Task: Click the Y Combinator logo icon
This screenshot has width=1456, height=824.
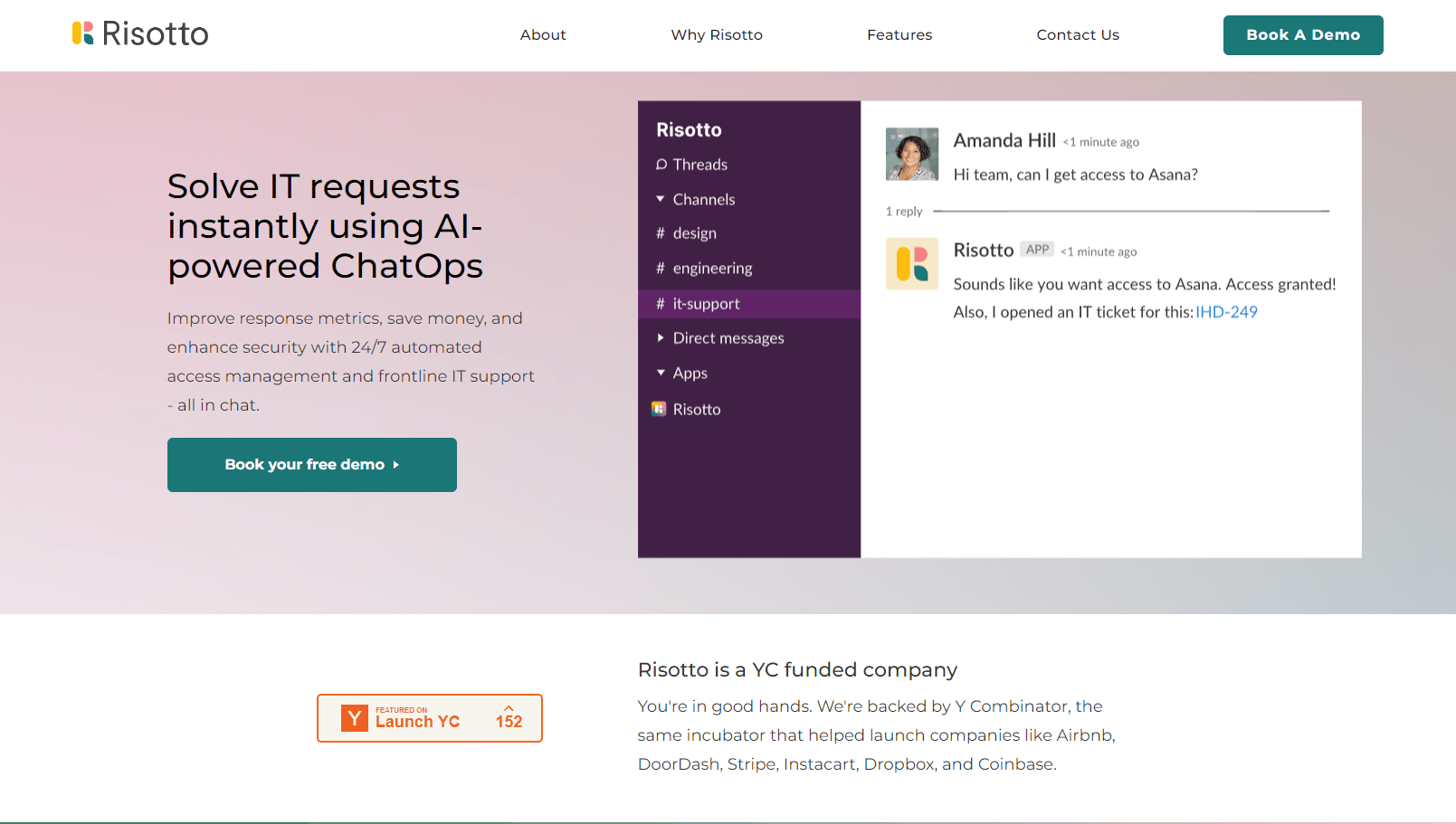Action: point(355,718)
